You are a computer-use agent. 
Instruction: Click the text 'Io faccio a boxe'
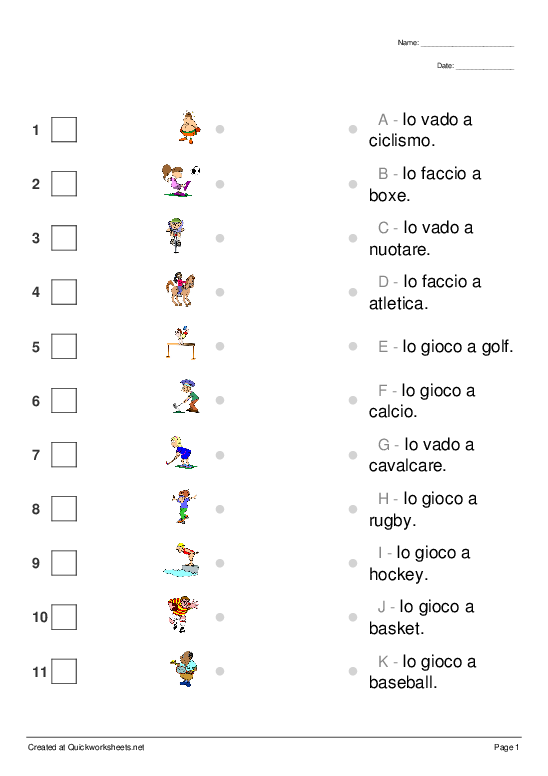(x=425, y=184)
